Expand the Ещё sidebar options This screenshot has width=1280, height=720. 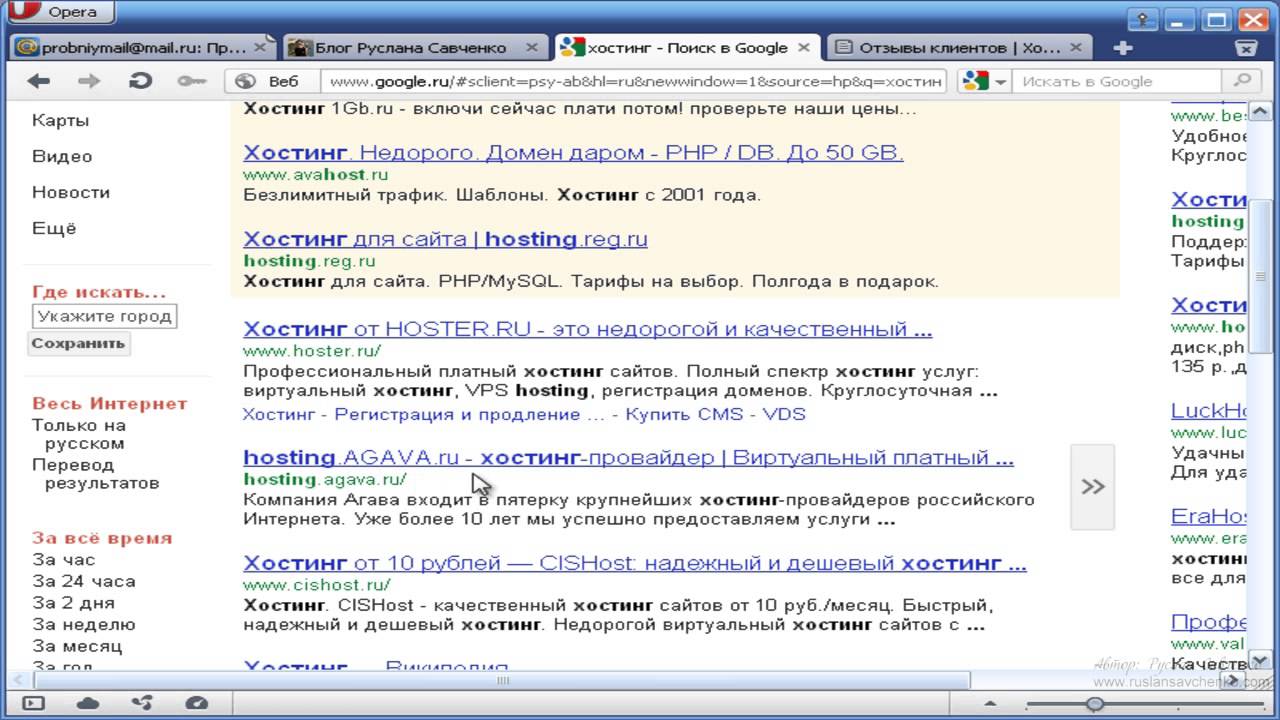[54, 228]
